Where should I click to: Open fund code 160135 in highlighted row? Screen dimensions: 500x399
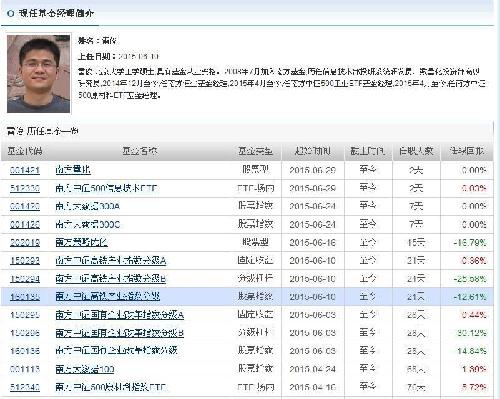click(25, 297)
